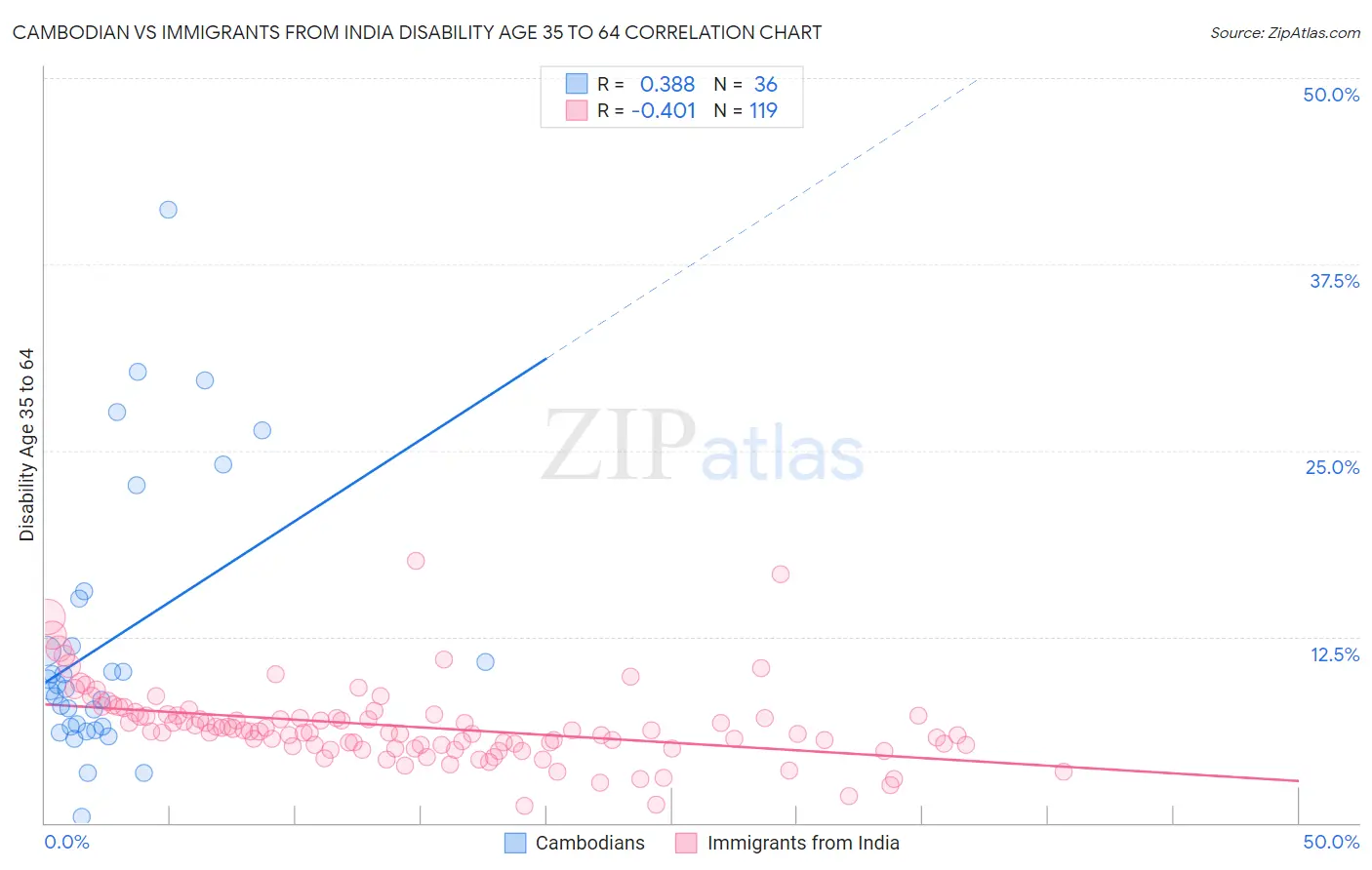Image resolution: width=1372 pixels, height=870 pixels.
Task: Click the pink swatch beside R = -0.401
Action: (577, 110)
